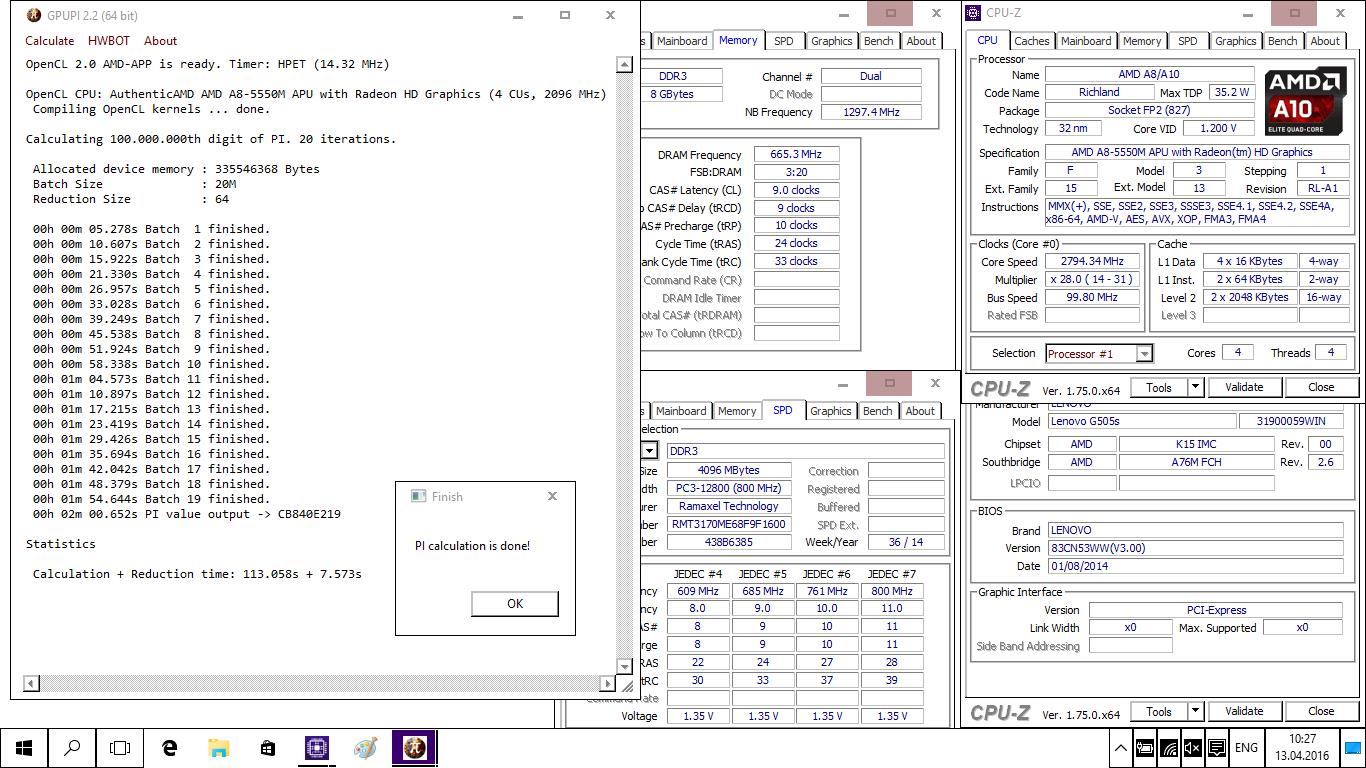Click Tools button in the CPU tab window
This screenshot has height=768, width=1366.
[1159, 387]
